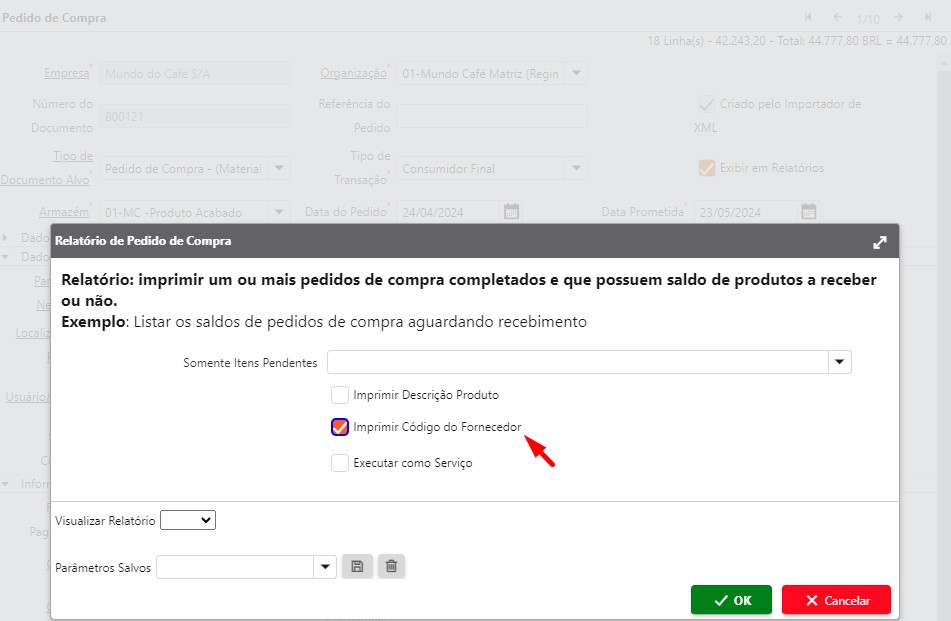The image size is (951, 621).
Task: Expand the Parâmetros Salvos dropdown arrow
Action: pos(325,567)
